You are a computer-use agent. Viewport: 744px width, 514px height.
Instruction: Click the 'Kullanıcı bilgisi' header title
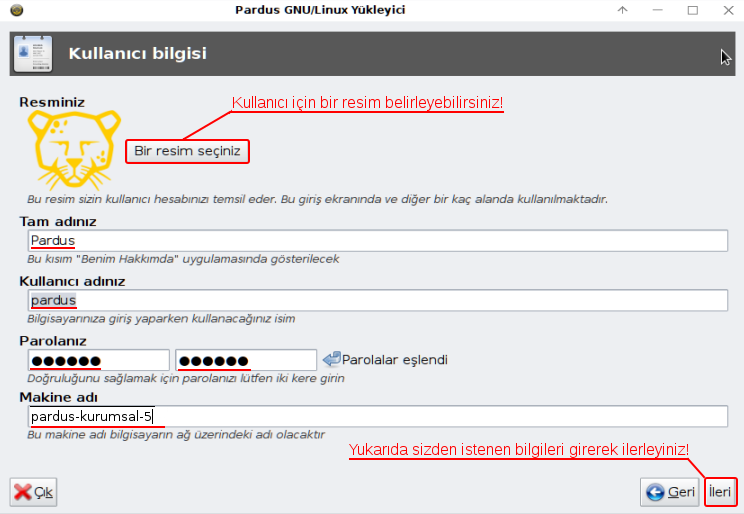point(137,53)
